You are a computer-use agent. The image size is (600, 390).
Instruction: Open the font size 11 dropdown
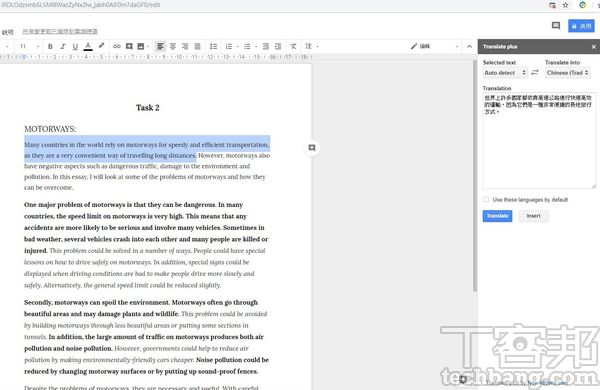tap(29, 46)
